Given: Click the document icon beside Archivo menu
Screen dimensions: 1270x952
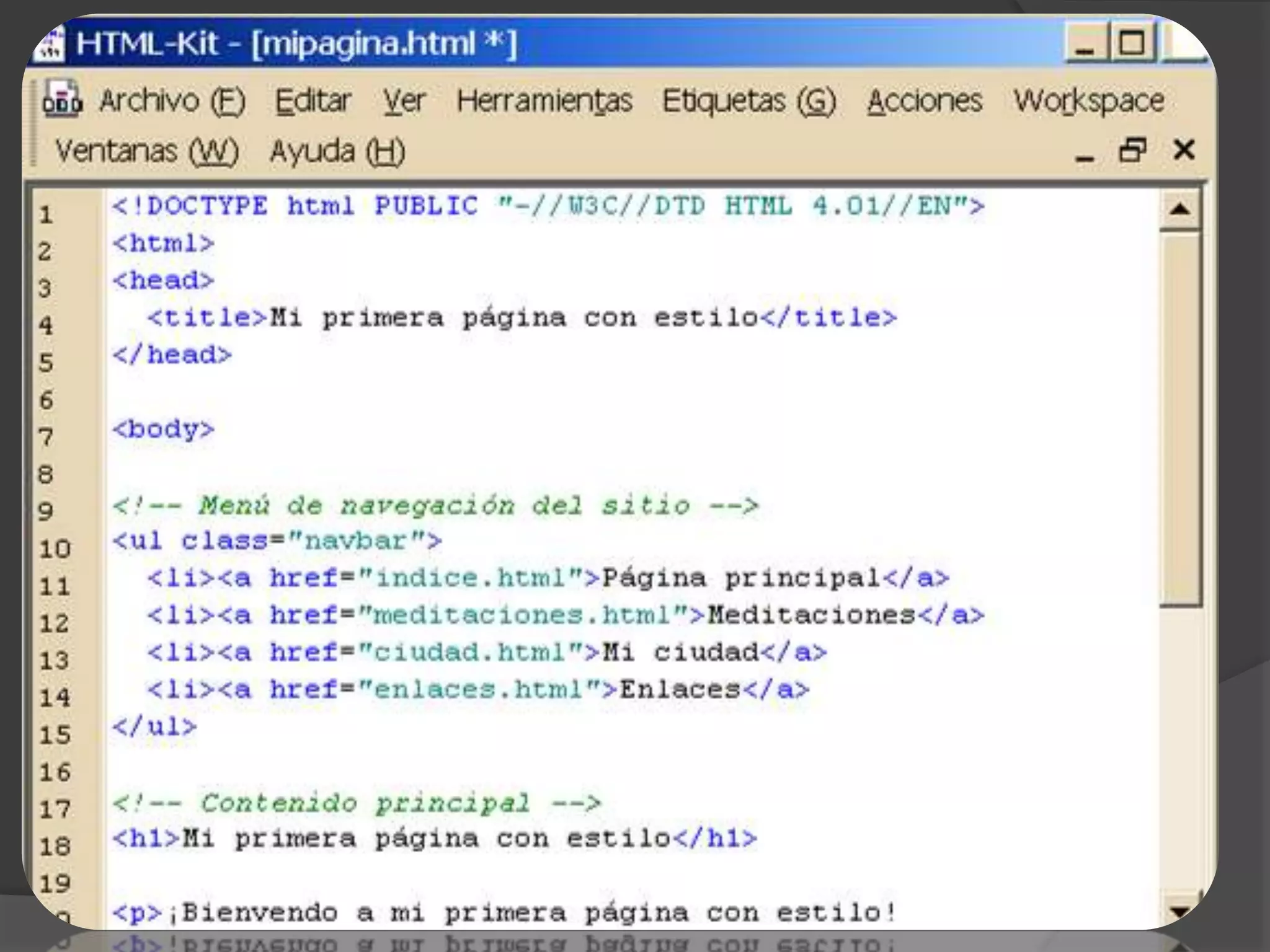Looking at the screenshot, I should (62, 99).
